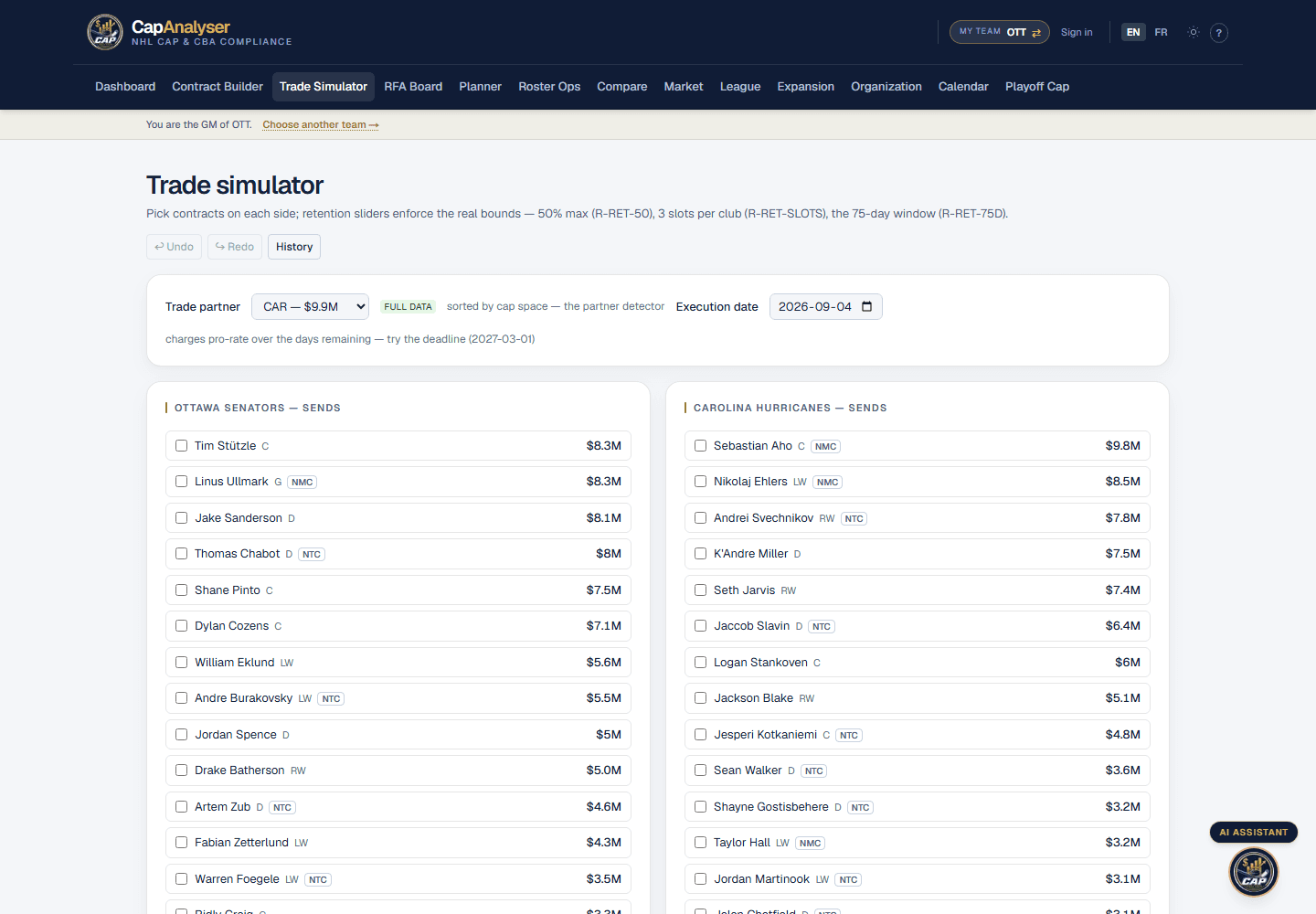This screenshot has height=914, width=1316.
Task: Click the Undo button
Action: coord(174,247)
